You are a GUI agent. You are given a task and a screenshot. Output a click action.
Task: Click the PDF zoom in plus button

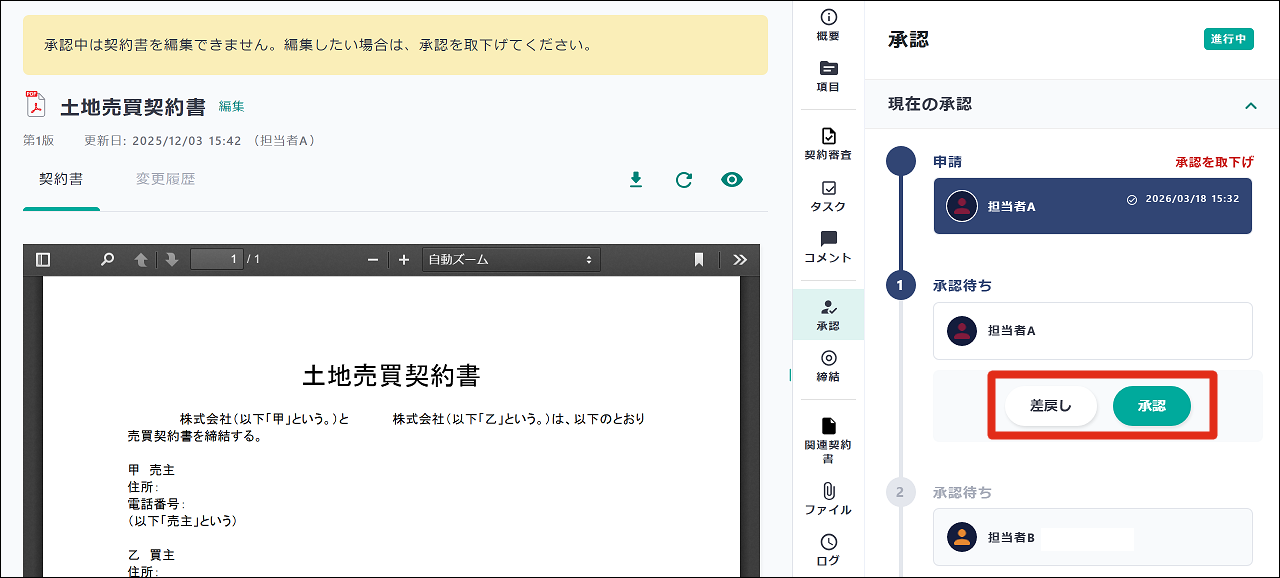404,260
